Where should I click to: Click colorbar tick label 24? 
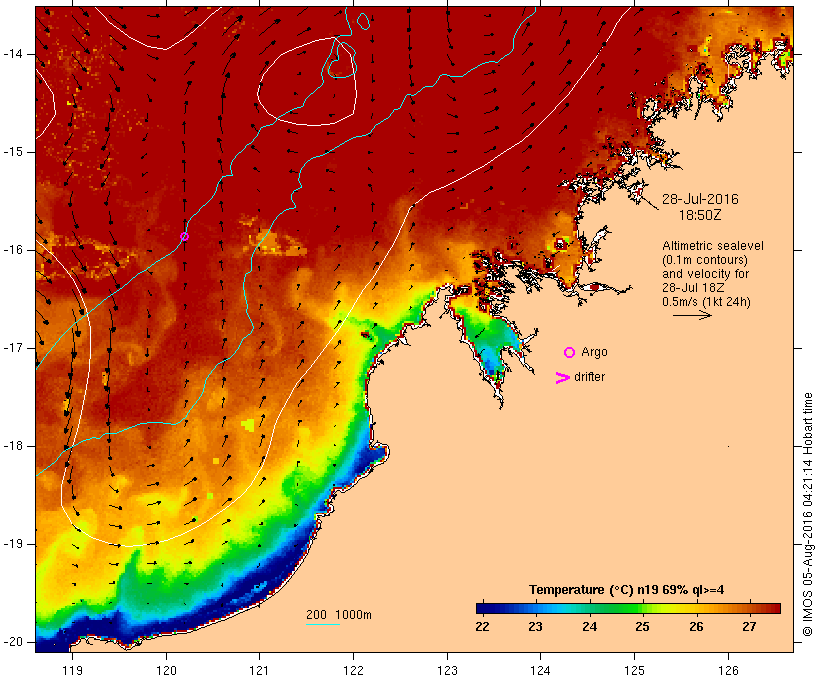(589, 627)
